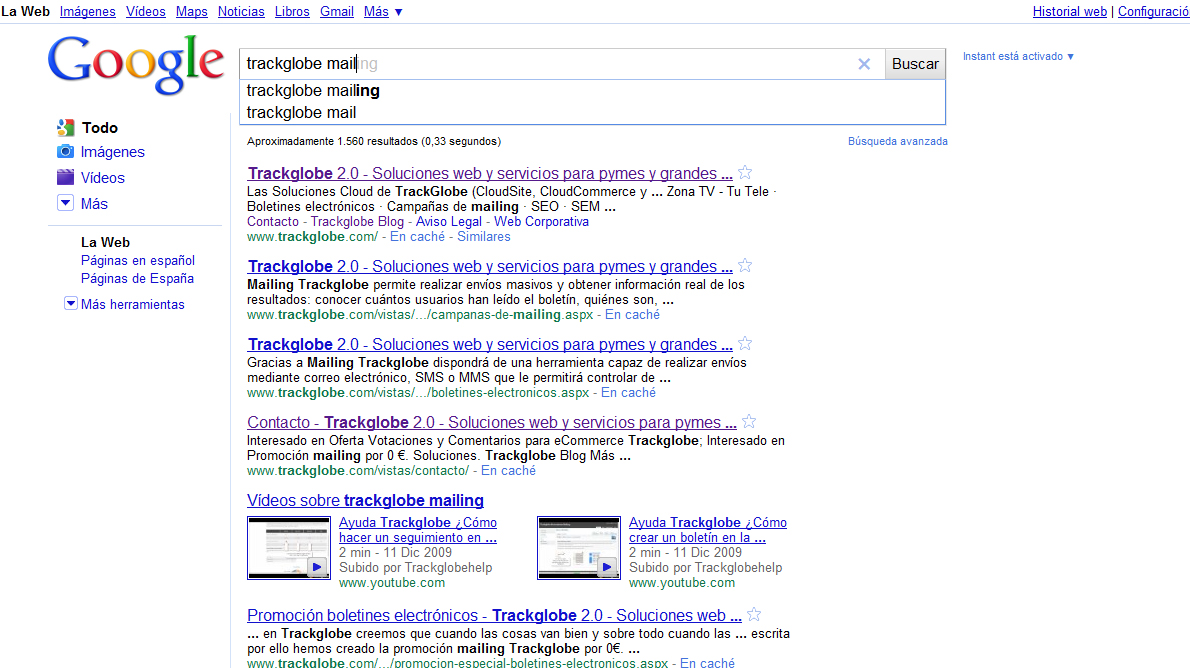Open En caché for boletines-electronicos result
The image size is (1190, 668).
coord(628,393)
